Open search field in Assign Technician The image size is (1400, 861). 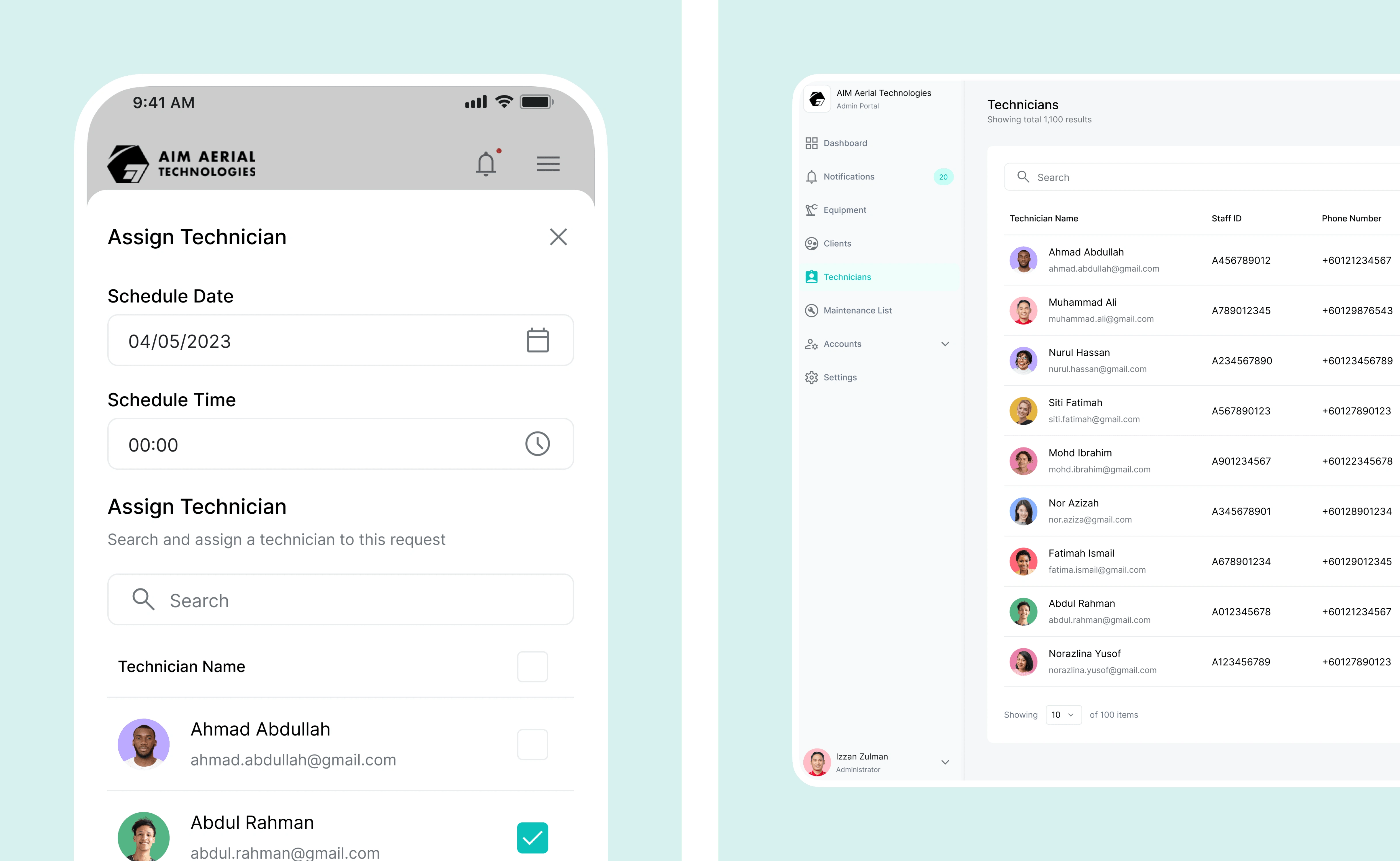340,600
